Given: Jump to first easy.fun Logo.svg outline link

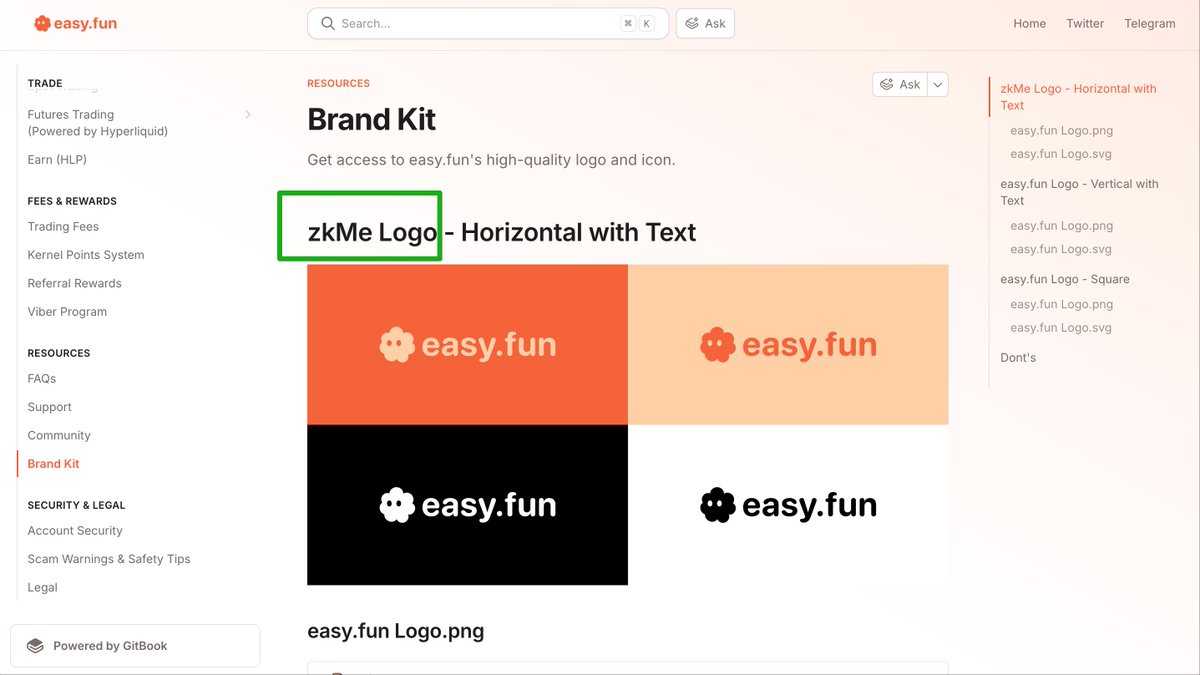Looking at the screenshot, I should click(x=1061, y=154).
